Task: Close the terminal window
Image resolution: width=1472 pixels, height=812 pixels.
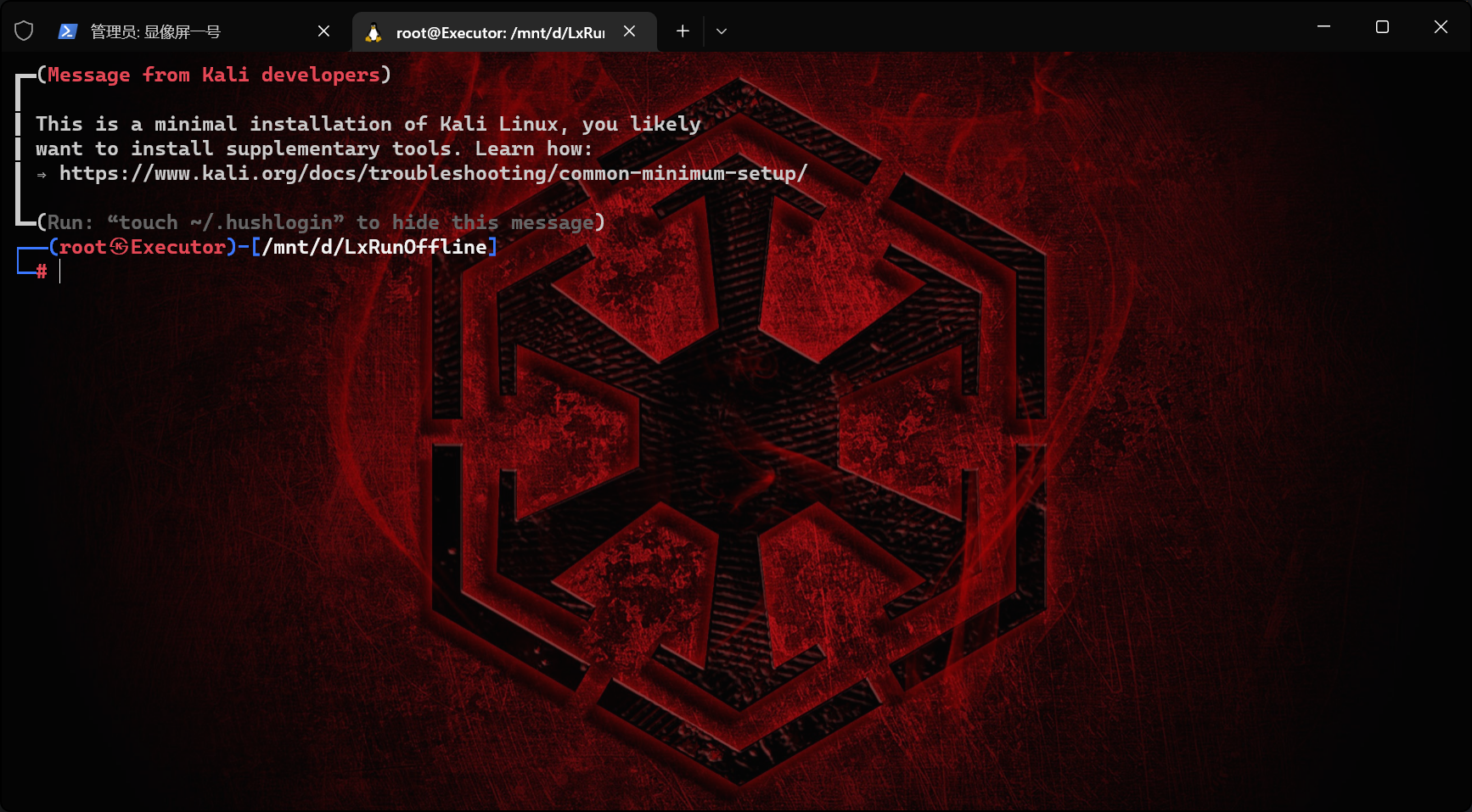Action: click(1441, 27)
